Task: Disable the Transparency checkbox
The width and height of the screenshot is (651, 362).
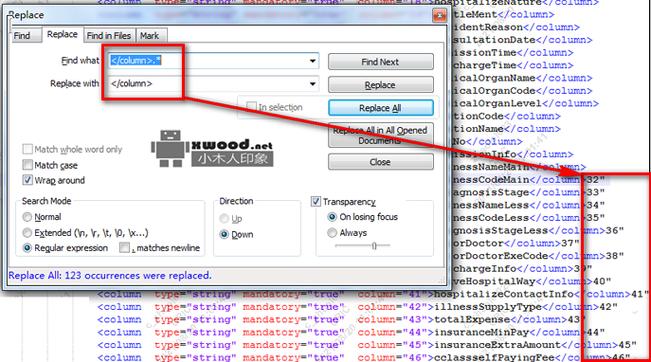Action: (316, 201)
